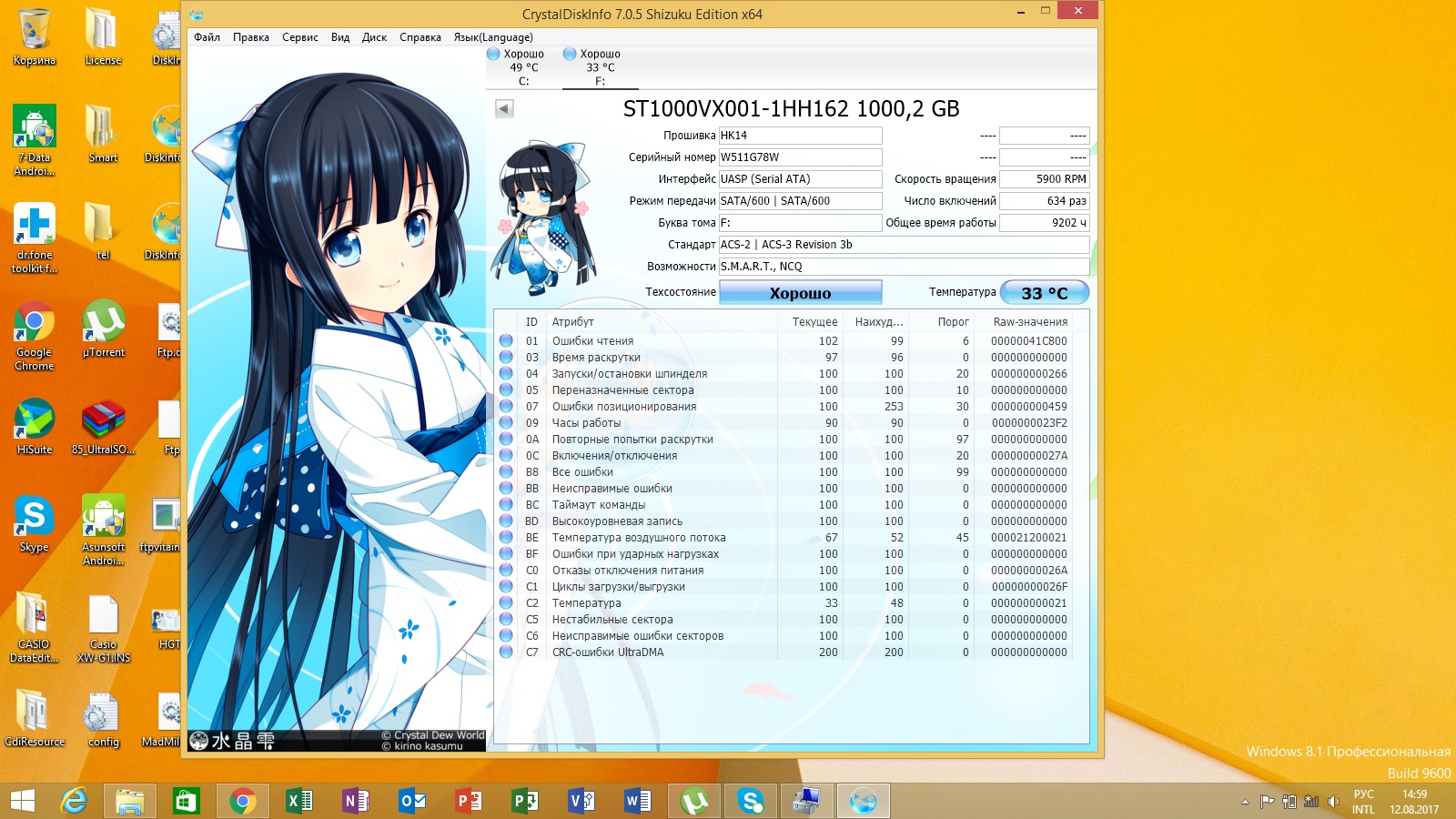
Task: Click the previous disk arrow button
Action: (x=504, y=109)
